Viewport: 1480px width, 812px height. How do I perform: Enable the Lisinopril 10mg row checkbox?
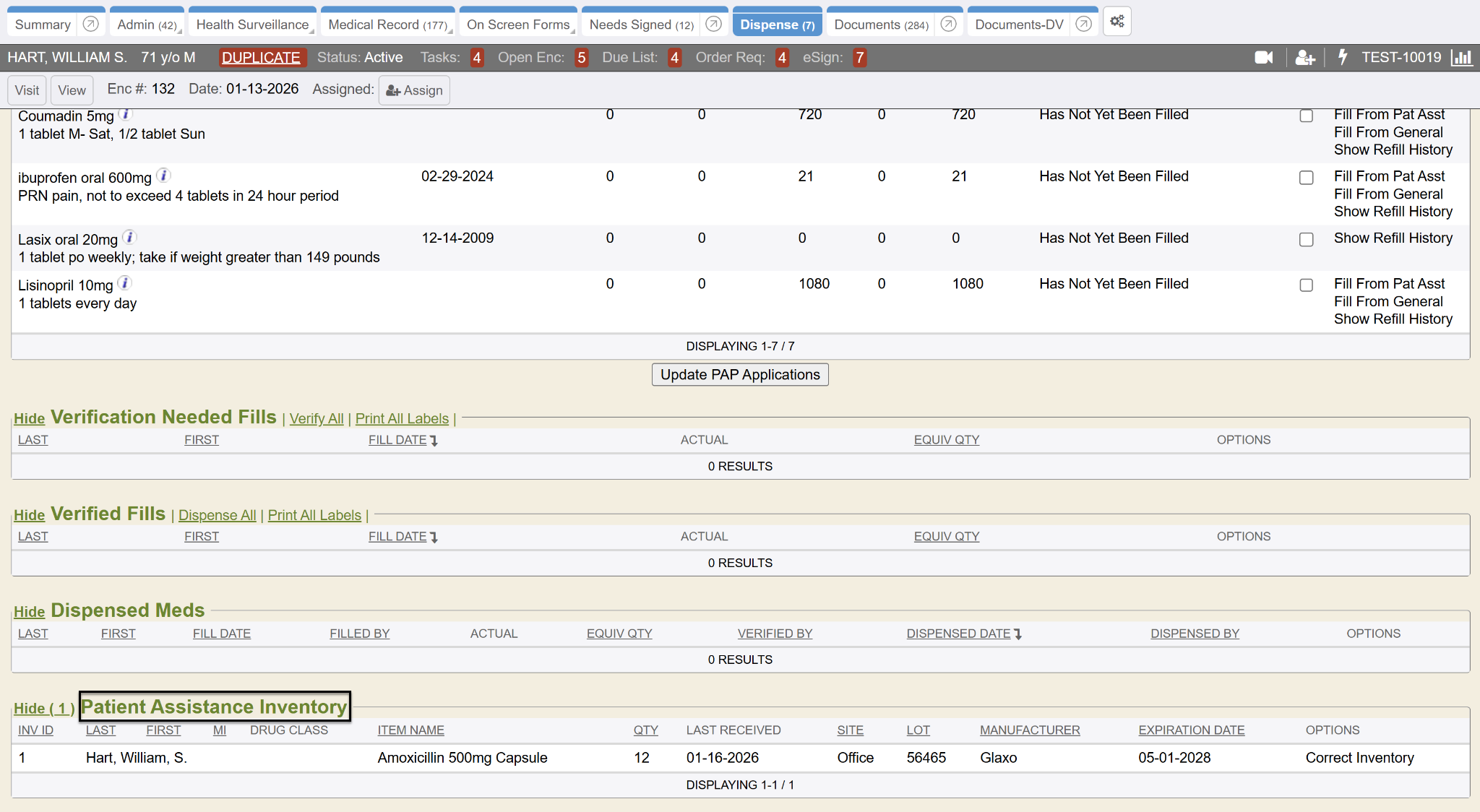tap(1306, 285)
